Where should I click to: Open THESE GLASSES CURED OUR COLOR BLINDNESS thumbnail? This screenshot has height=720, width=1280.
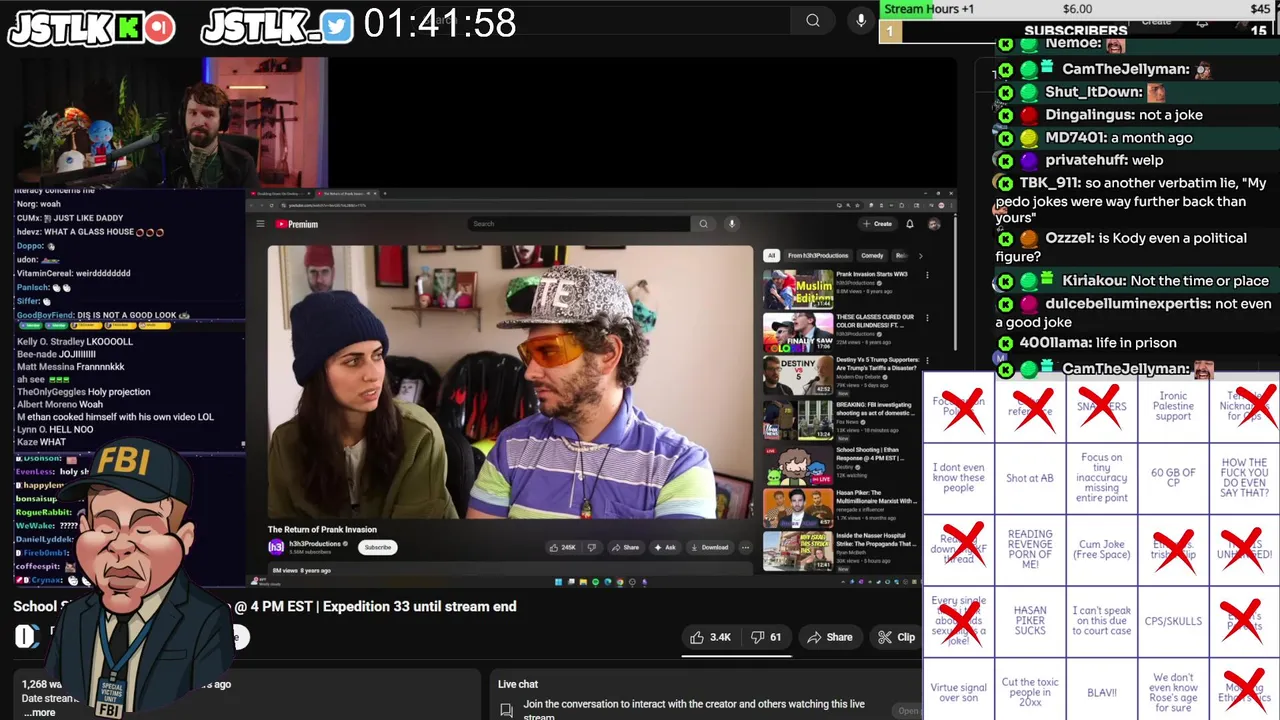pos(798,332)
